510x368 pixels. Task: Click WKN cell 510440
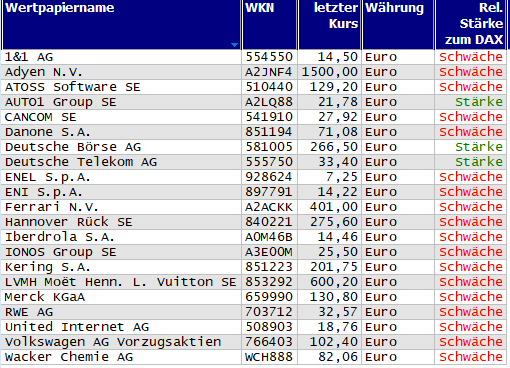pos(269,87)
